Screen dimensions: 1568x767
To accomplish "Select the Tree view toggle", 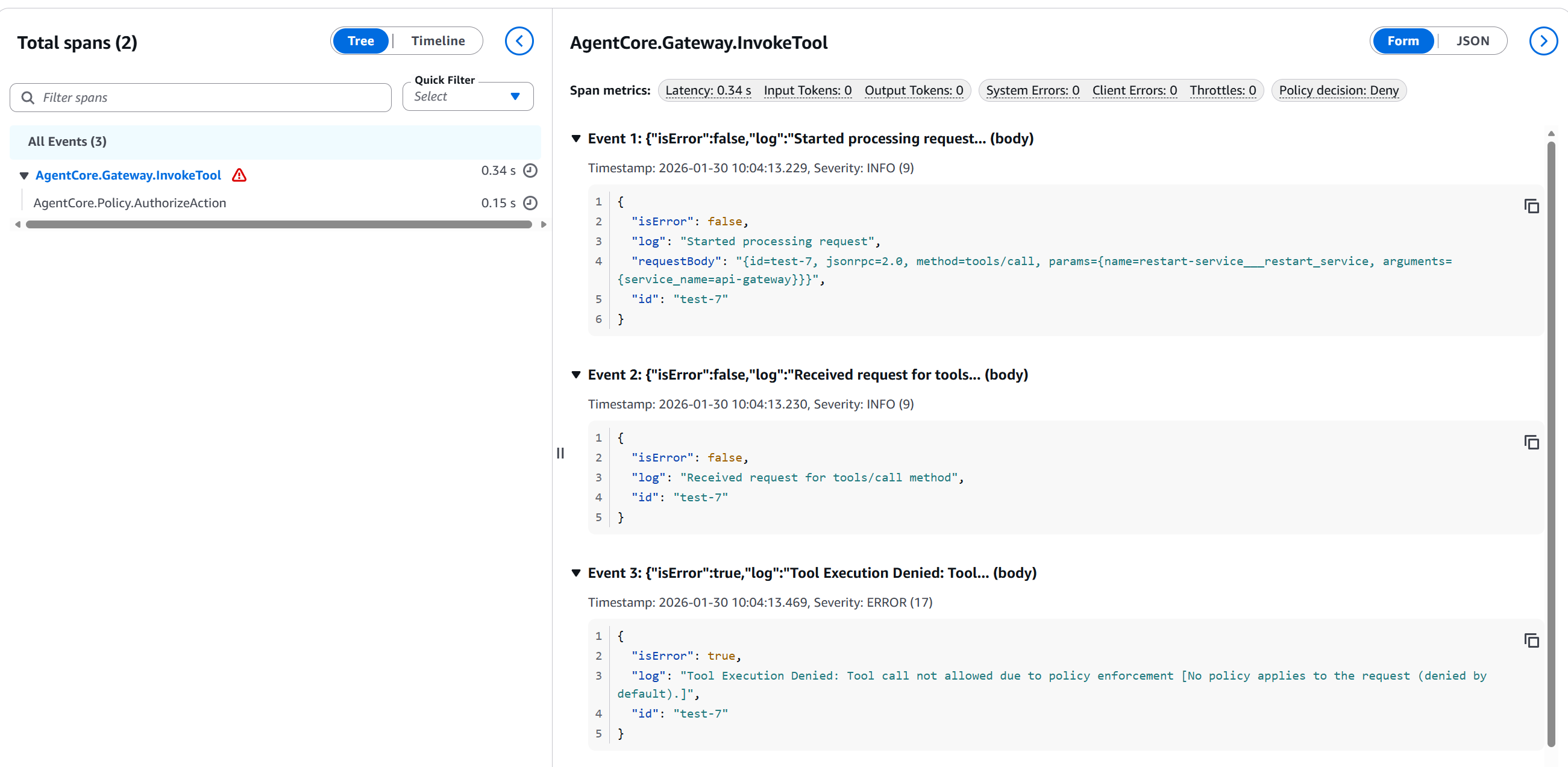I will (360, 41).
